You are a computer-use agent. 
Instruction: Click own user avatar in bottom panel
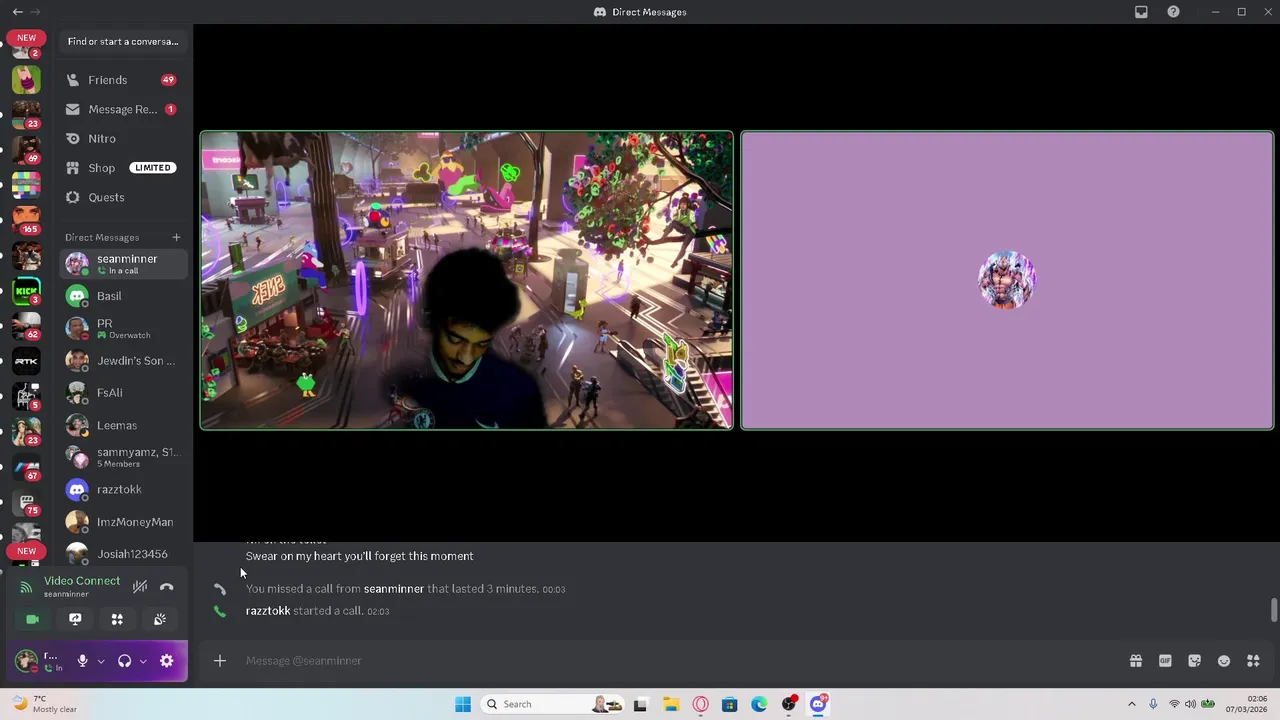pyautogui.click(x=26, y=661)
